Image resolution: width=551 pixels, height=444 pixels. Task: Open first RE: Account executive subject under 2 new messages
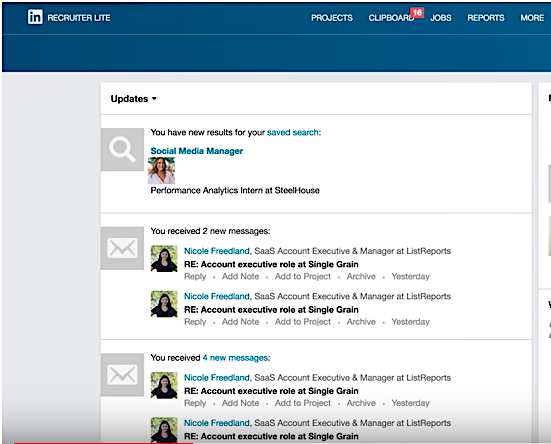271,265
